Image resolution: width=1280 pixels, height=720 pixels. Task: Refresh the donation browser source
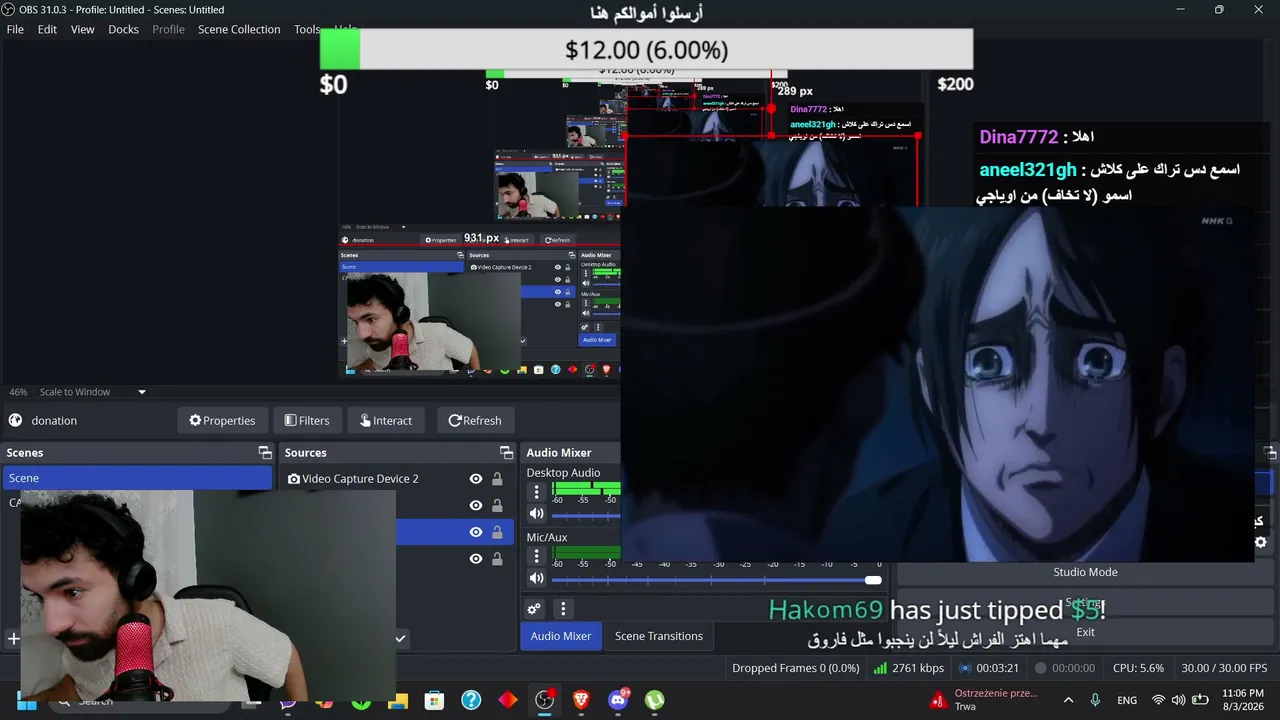475,420
